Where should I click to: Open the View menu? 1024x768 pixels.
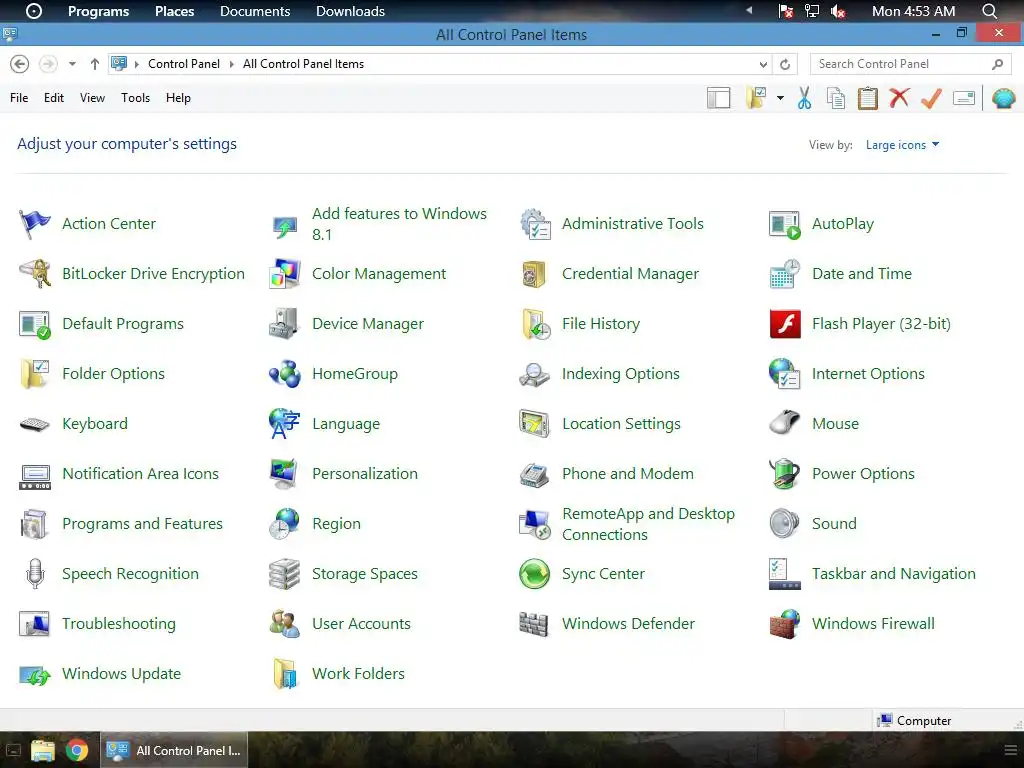[92, 98]
